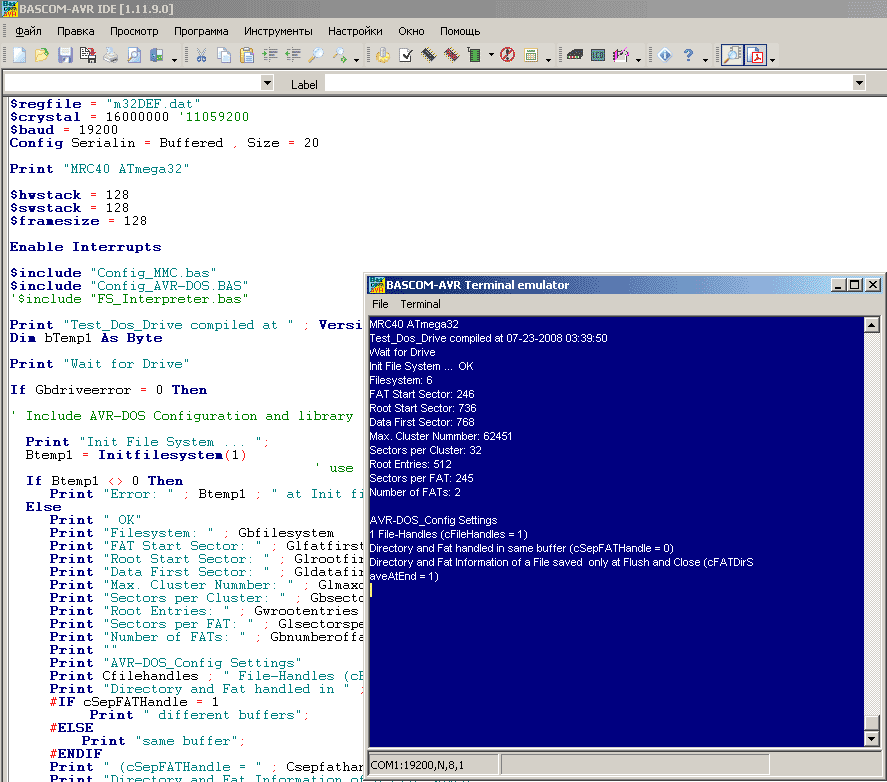Click the Print icon in toolbar
Image resolution: width=887 pixels, height=782 pixels.
click(x=111, y=55)
